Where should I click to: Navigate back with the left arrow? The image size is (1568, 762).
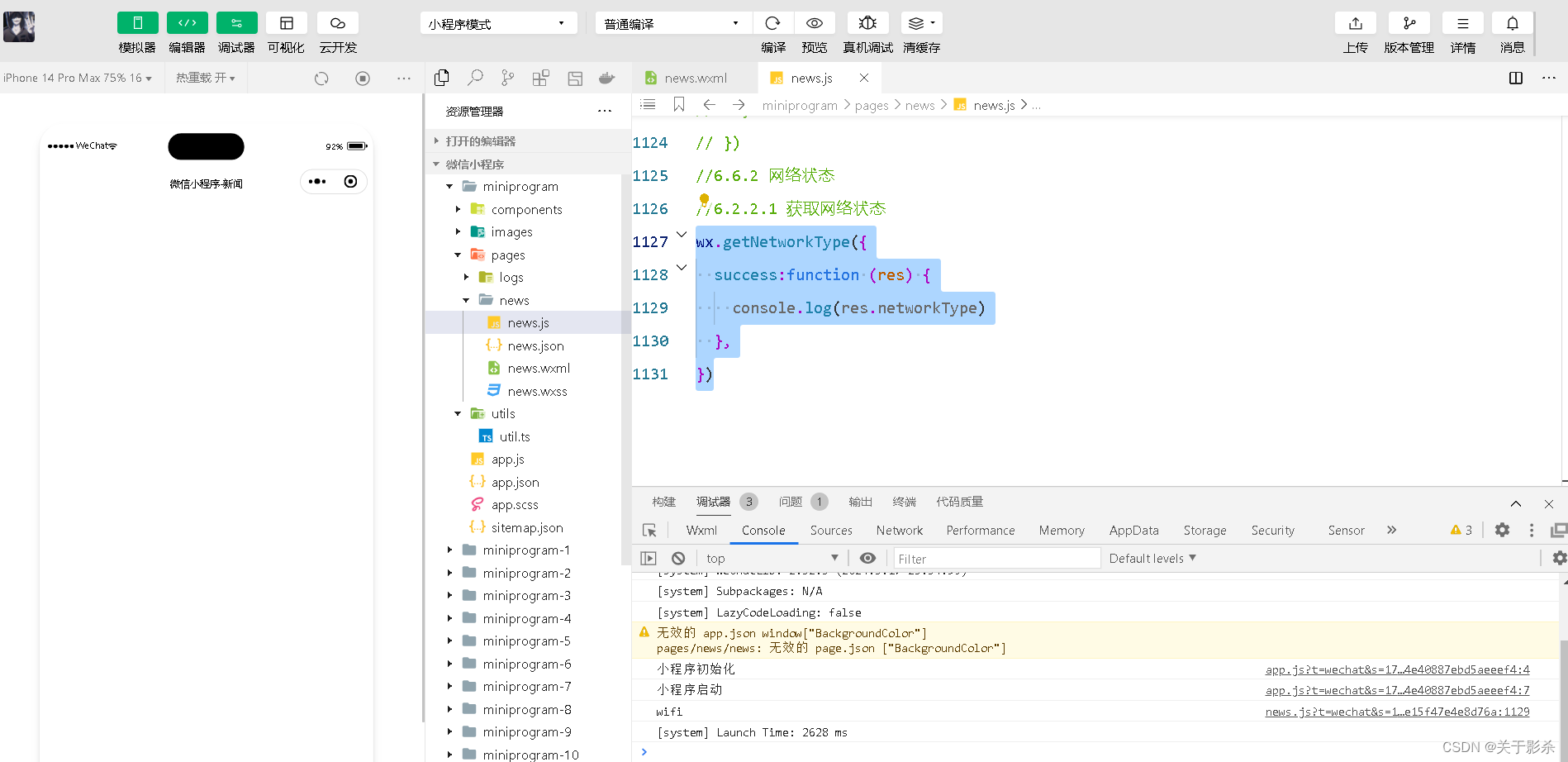(709, 104)
